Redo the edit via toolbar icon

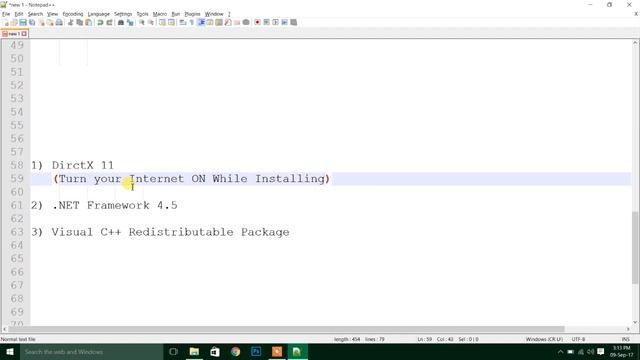click(109, 22)
